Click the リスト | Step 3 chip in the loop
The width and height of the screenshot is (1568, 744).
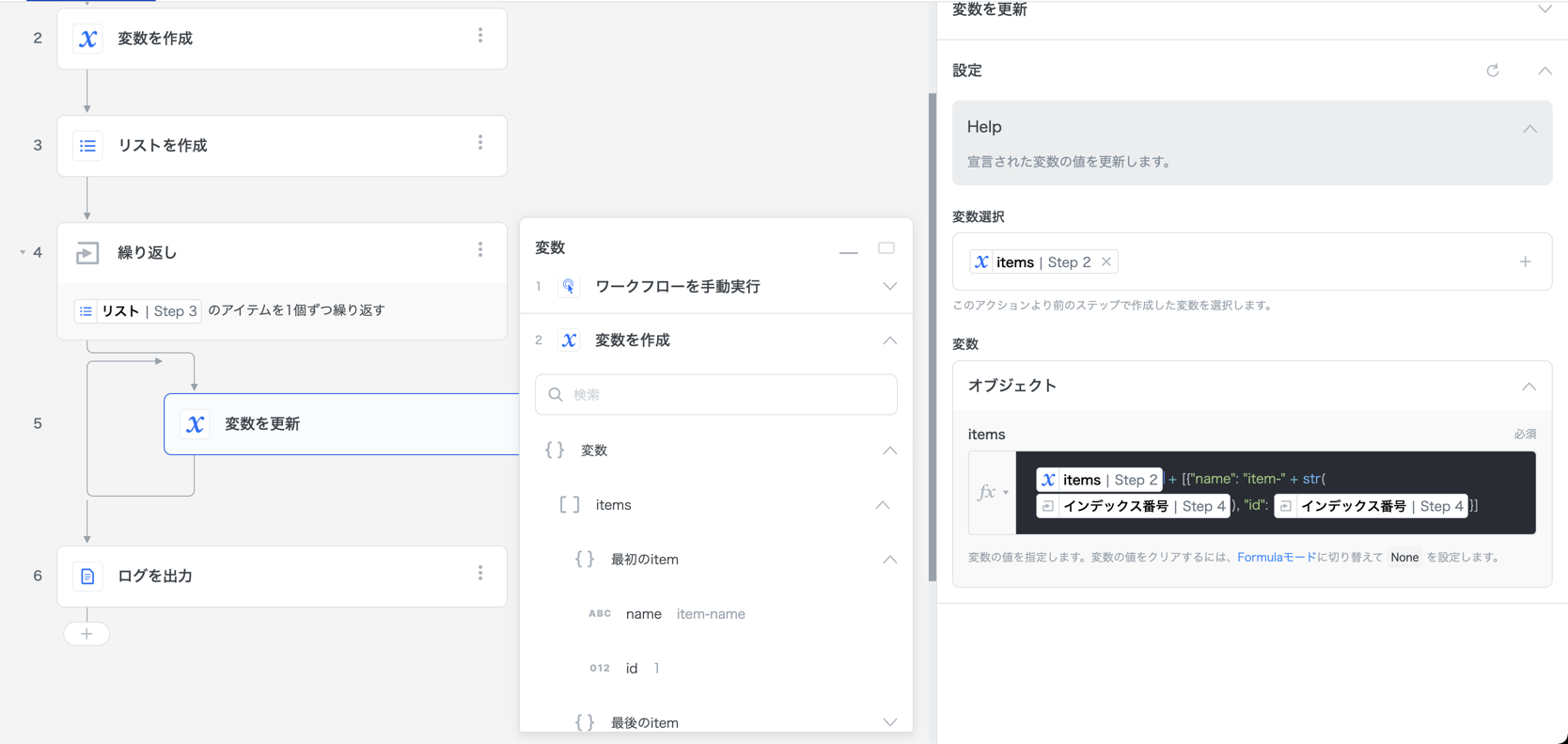pos(138,310)
